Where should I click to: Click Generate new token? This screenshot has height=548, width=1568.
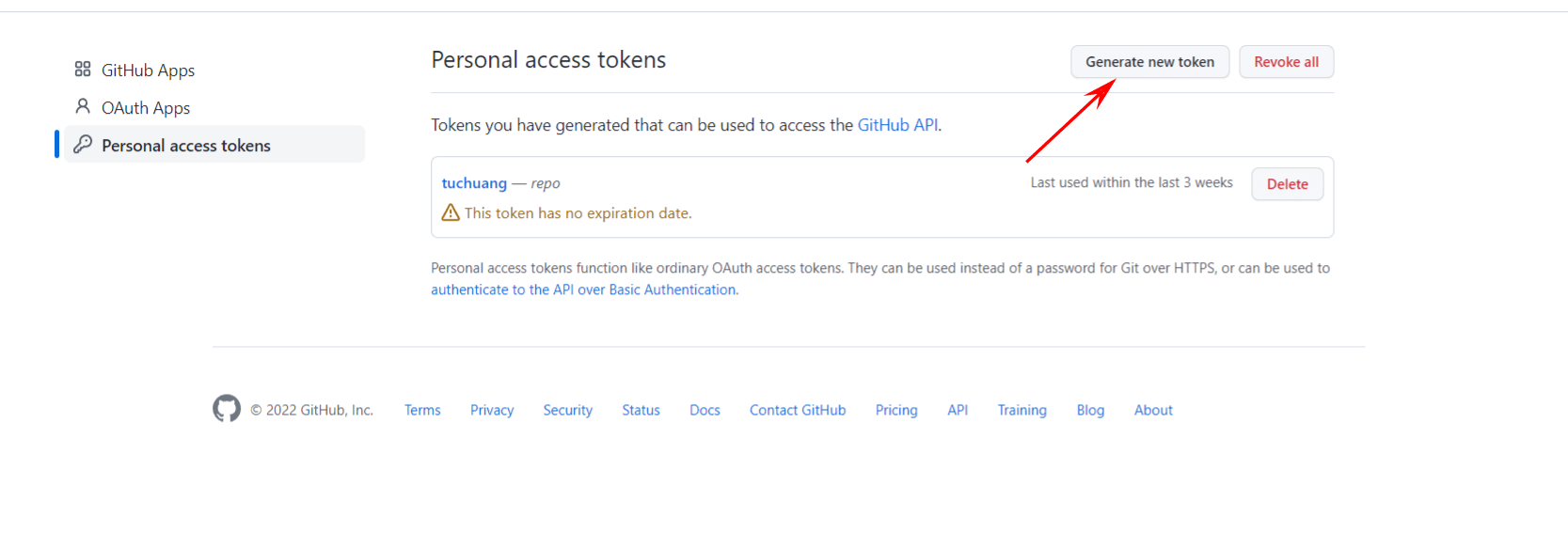1149,61
